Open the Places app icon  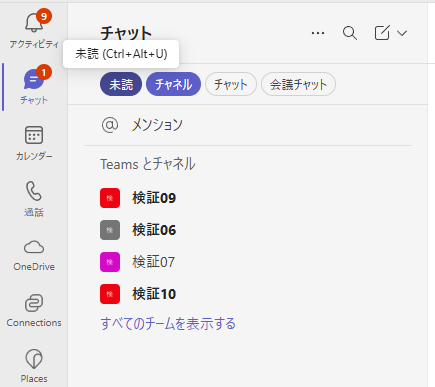34,359
